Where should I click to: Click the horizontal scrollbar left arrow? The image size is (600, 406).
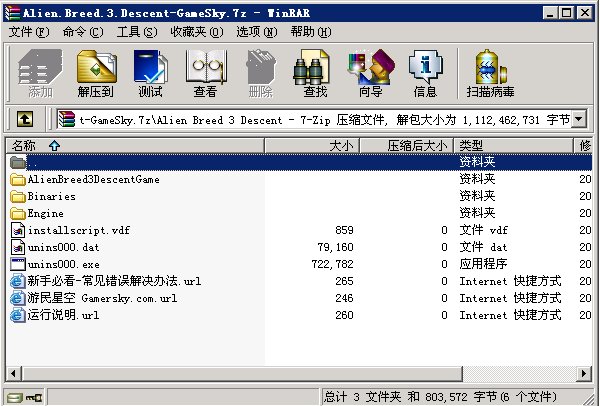(13, 373)
